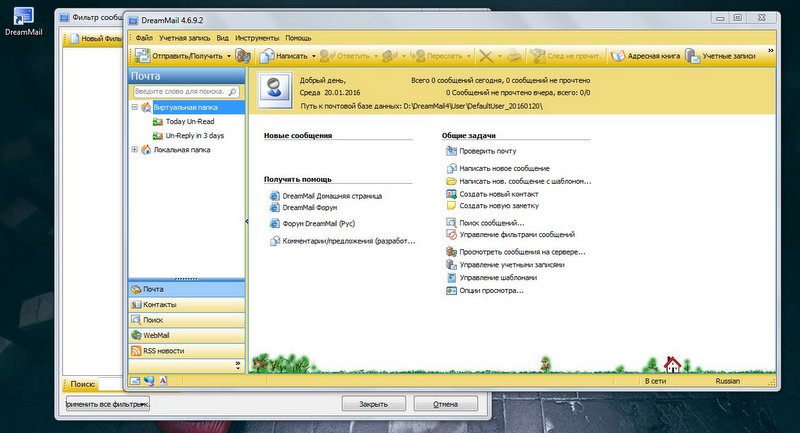
Task: Click Поиск сообщений link
Action: [x=491, y=223]
